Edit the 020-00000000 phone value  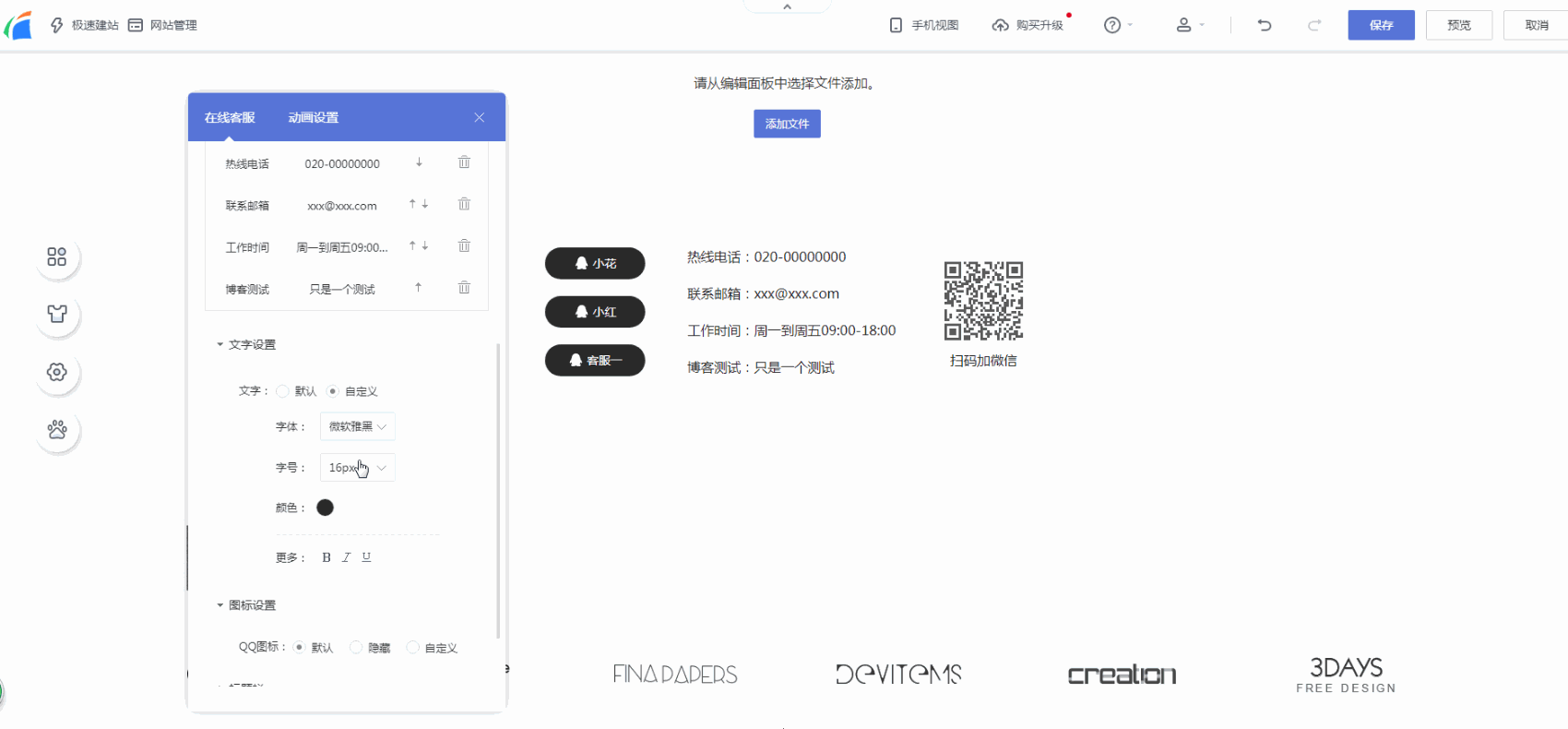342,163
